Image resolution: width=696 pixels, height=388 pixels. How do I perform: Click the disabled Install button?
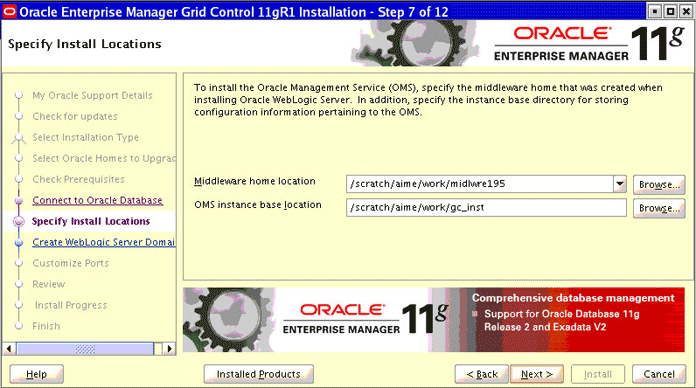click(597, 374)
